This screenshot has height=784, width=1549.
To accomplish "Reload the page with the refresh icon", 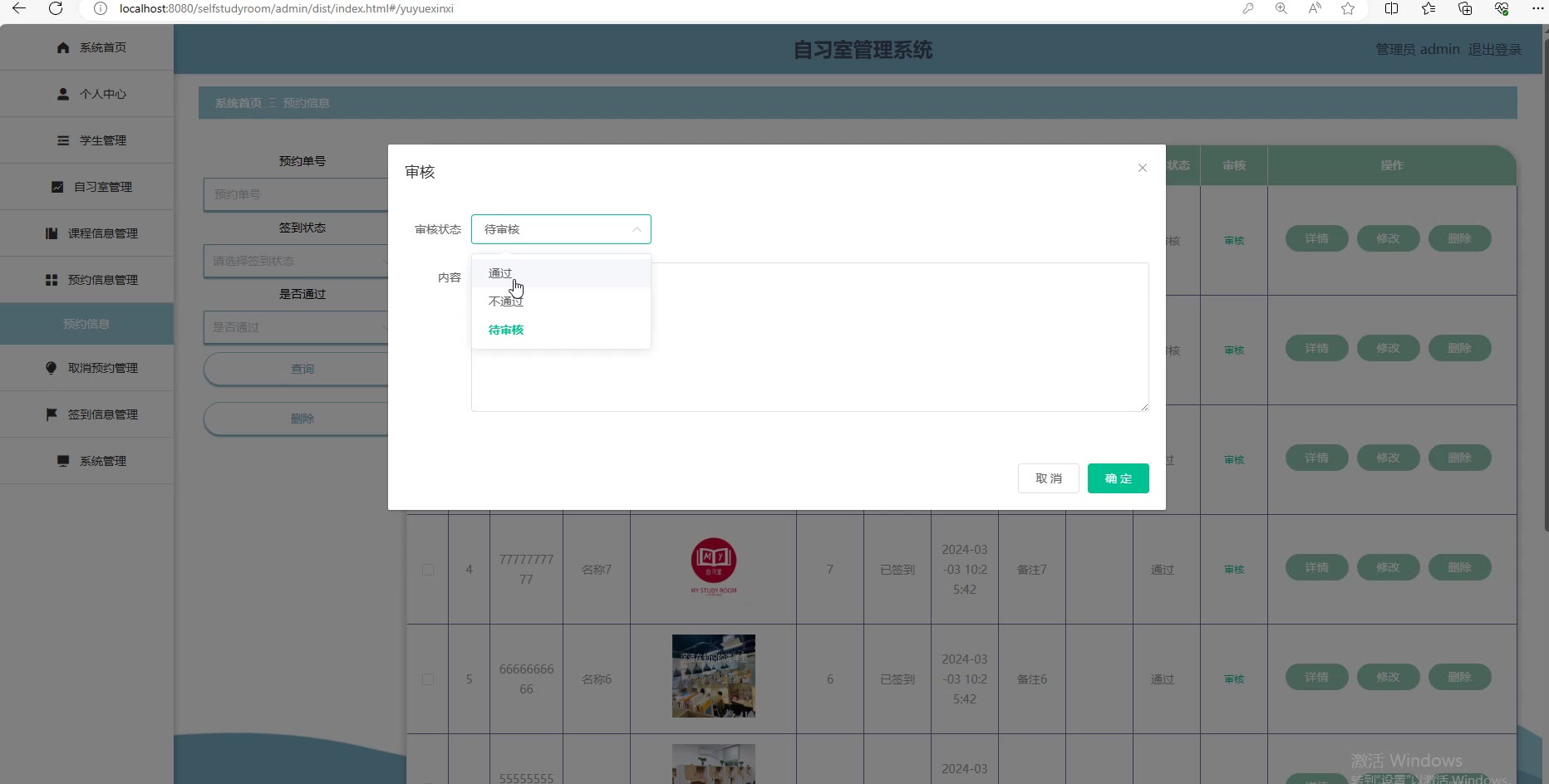I will coord(56,8).
